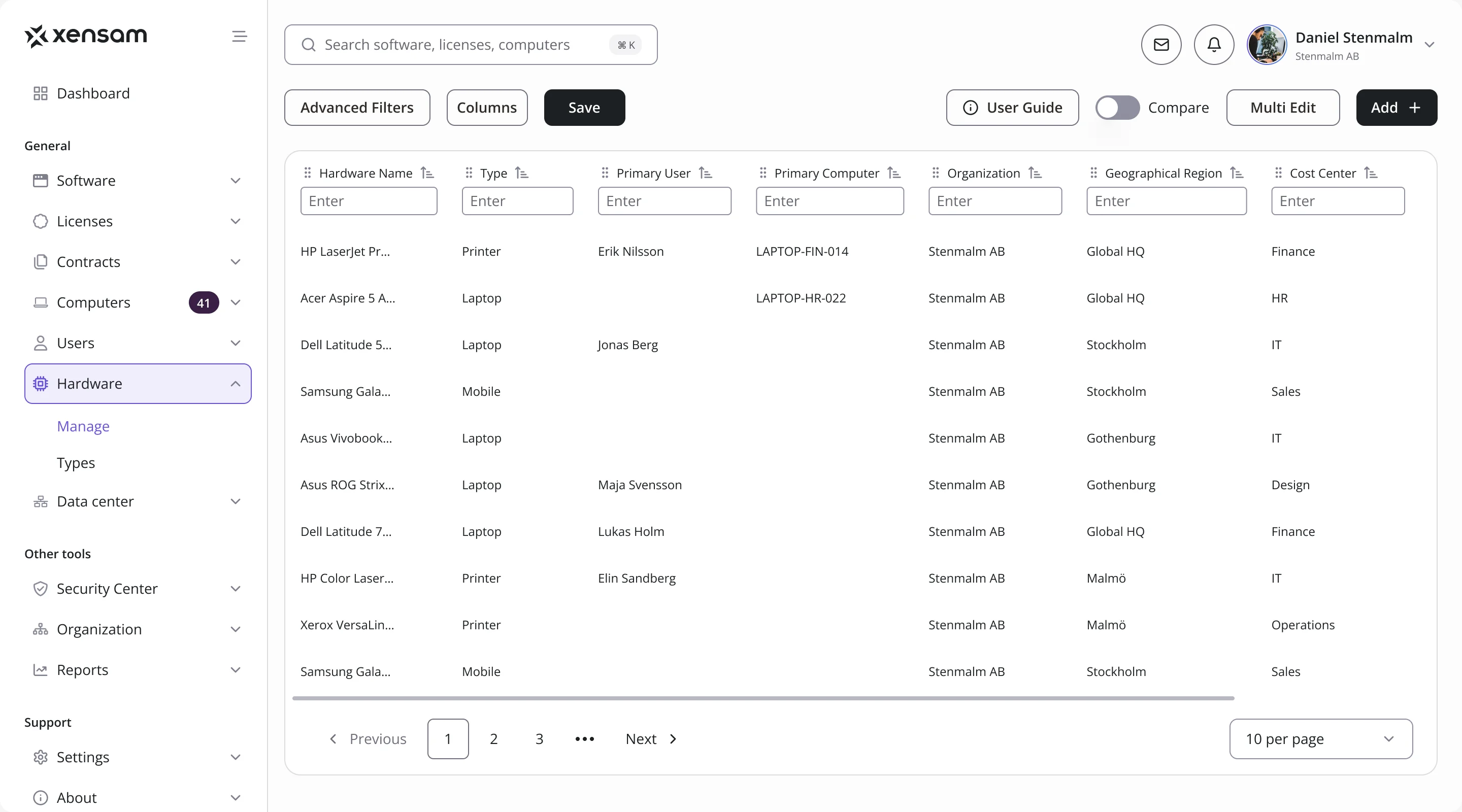Image resolution: width=1462 pixels, height=812 pixels.
Task: Open the User Guide
Action: pos(1012,107)
